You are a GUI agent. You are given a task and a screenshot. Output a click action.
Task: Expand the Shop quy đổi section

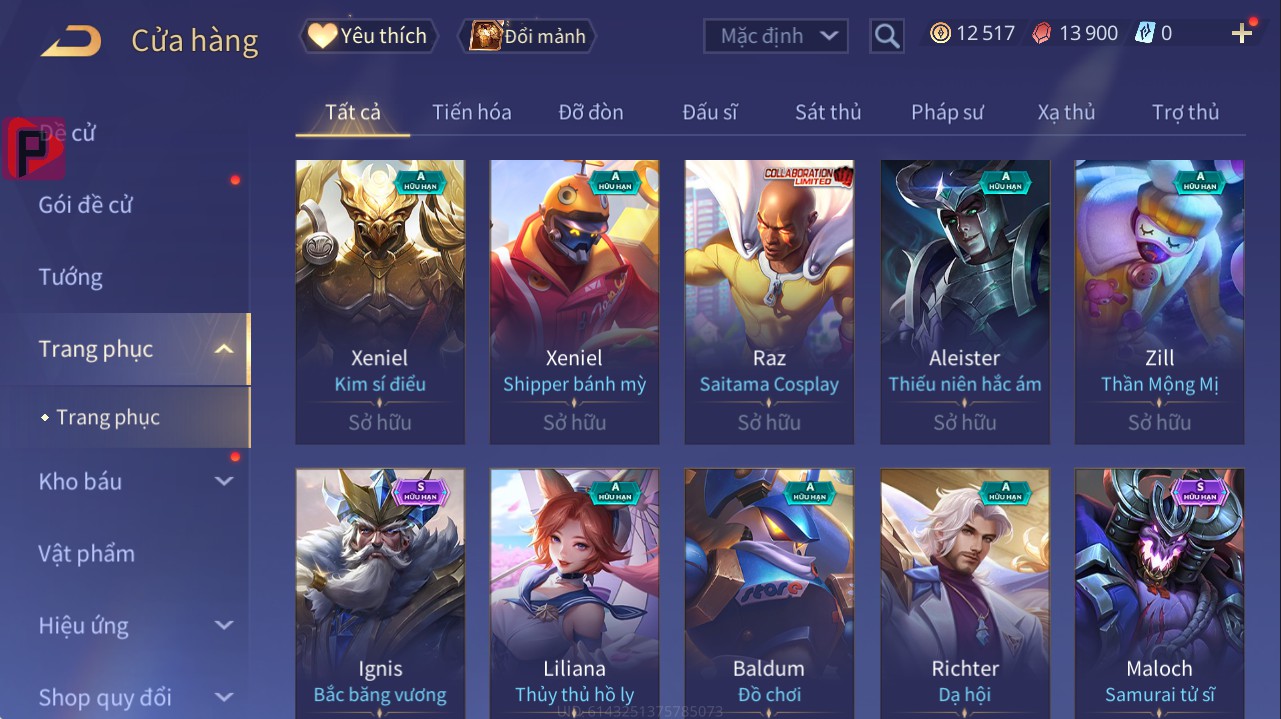coord(224,697)
